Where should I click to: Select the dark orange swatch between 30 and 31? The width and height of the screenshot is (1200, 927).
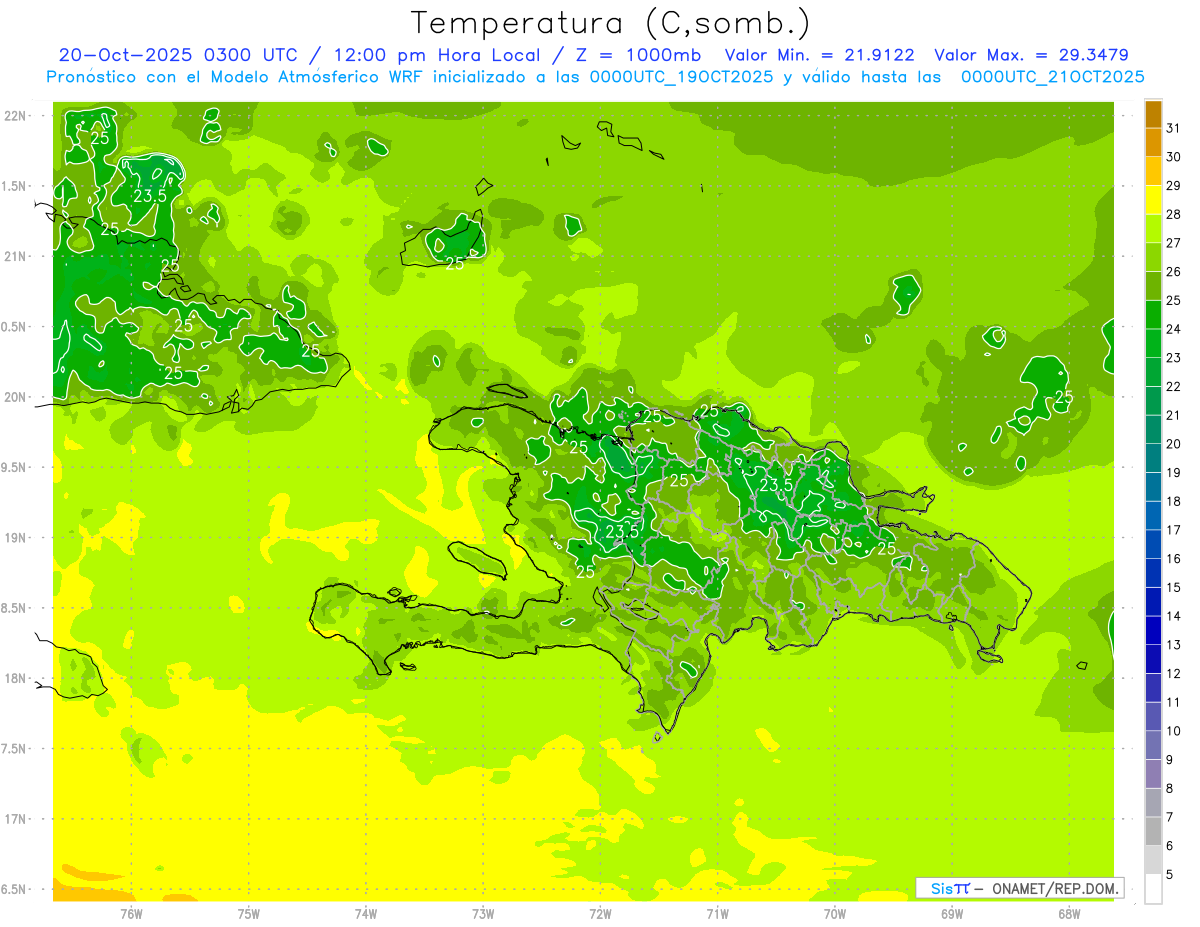click(1153, 143)
